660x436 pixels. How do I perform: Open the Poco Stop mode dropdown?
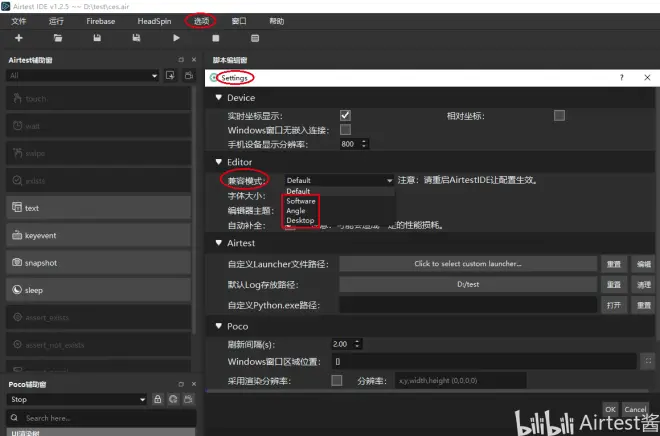pos(77,399)
